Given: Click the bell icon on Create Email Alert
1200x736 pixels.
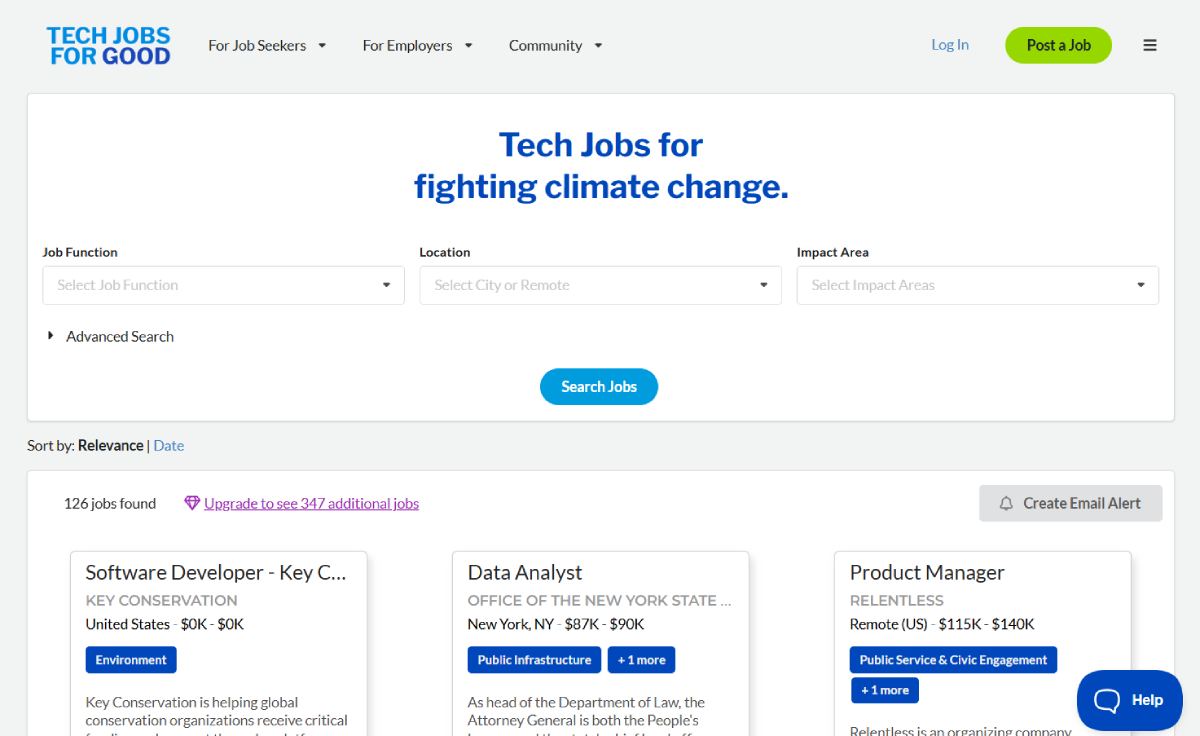Looking at the screenshot, I should (x=1006, y=503).
